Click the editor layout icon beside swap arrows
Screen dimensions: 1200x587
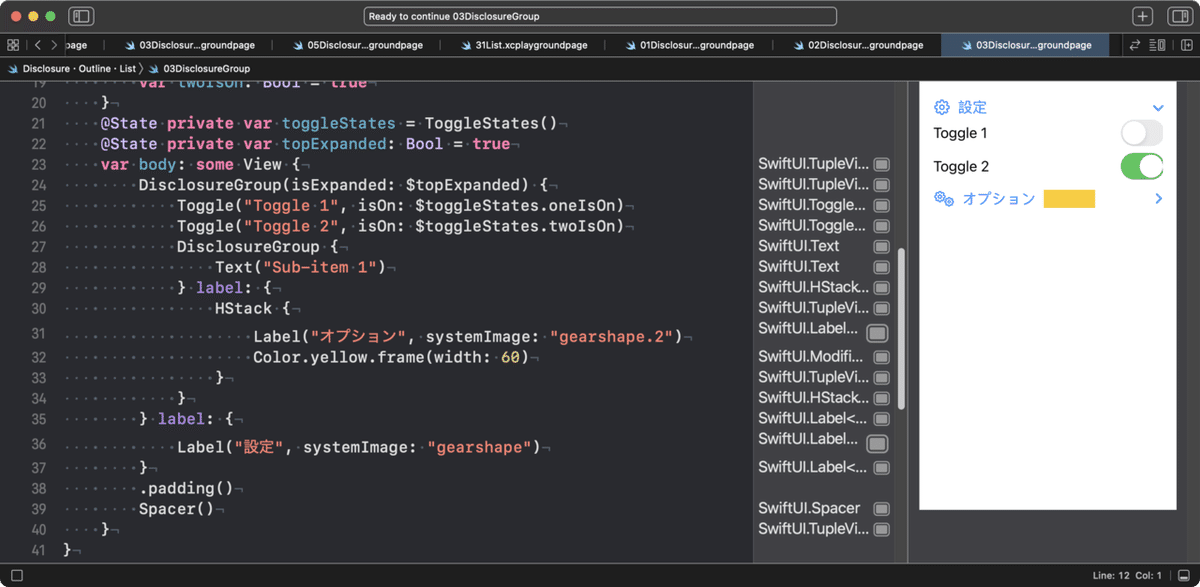point(1158,45)
